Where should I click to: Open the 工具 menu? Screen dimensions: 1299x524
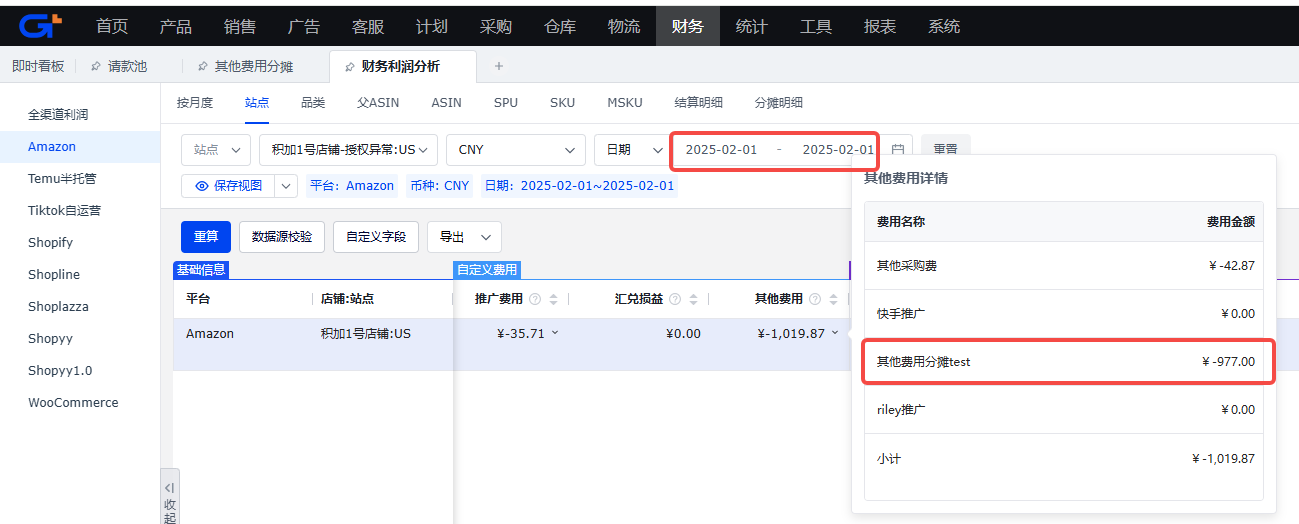816,26
